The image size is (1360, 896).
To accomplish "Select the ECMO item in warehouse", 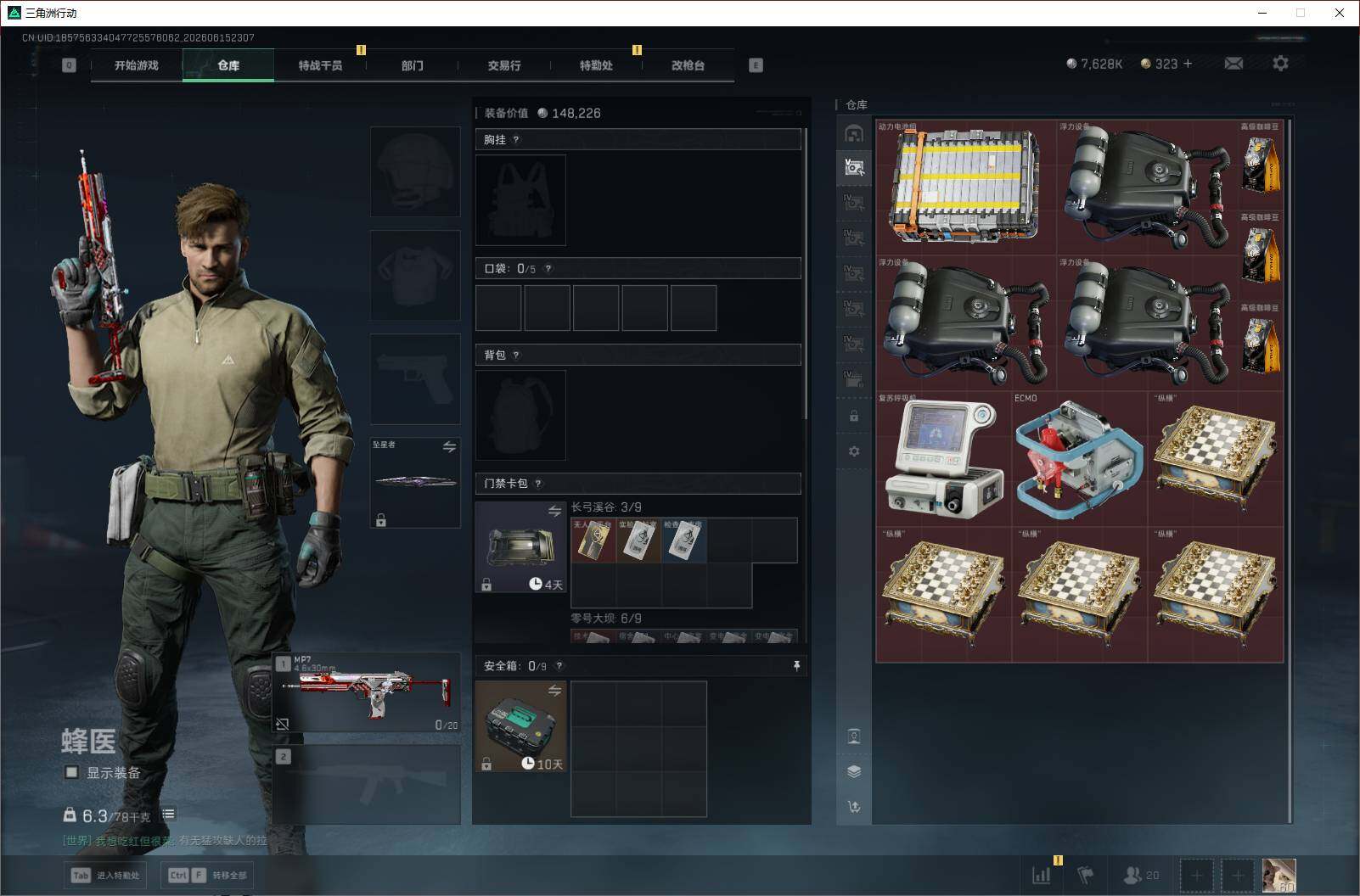I will click(x=1079, y=458).
